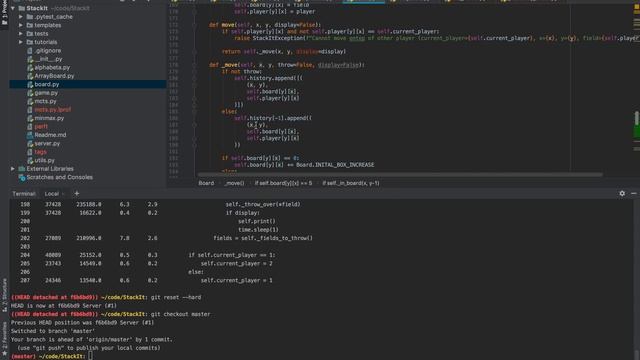The height and width of the screenshot is (360, 640).
Task: Open game.py from the project tree
Action: pyautogui.click(x=46, y=93)
